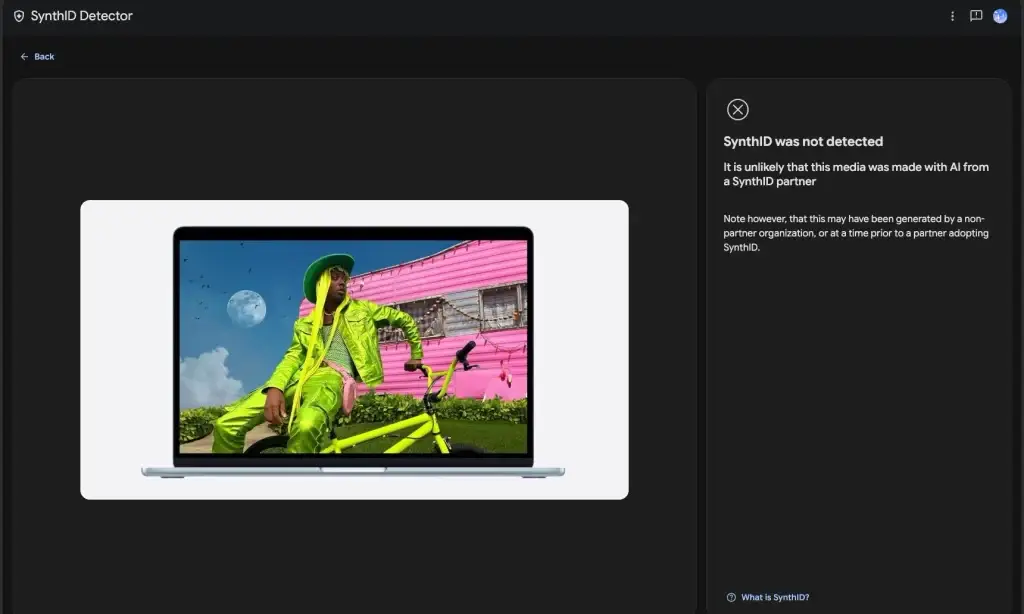Click the 'It is unlikely that this media' text
The image size is (1024, 614).
856,174
